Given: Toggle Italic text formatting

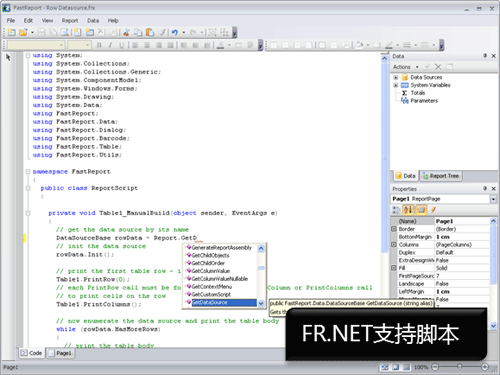Looking at the screenshot, I should [110, 45].
